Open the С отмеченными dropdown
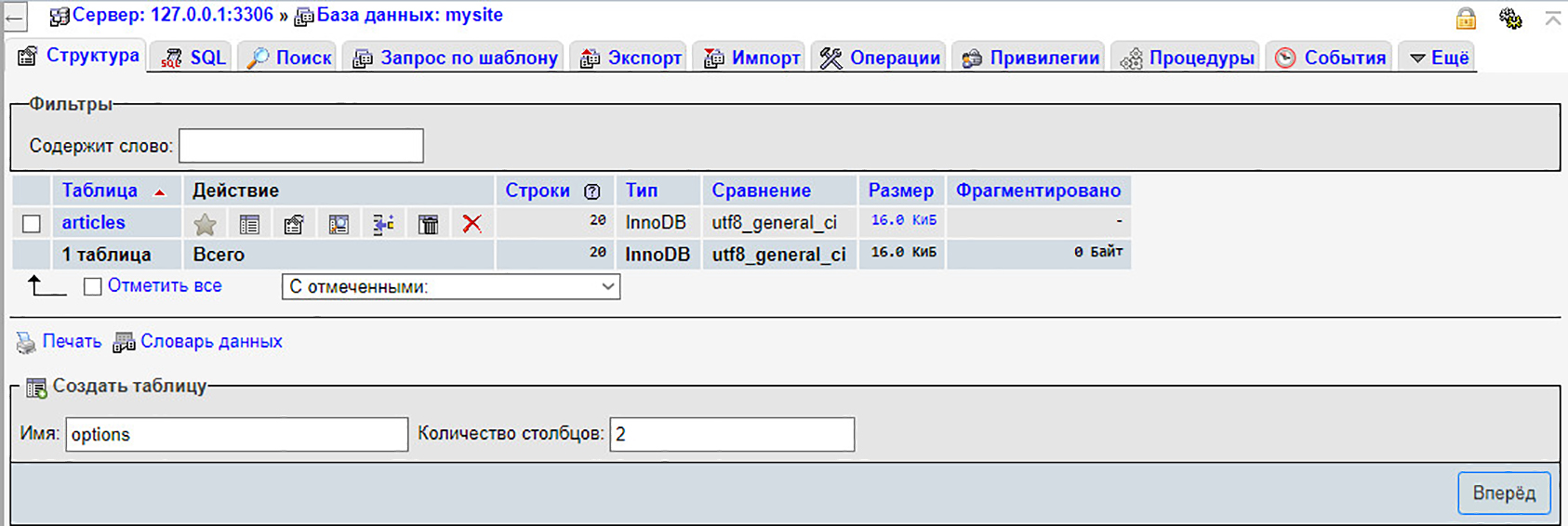This screenshot has width=1568, height=526. [x=451, y=287]
